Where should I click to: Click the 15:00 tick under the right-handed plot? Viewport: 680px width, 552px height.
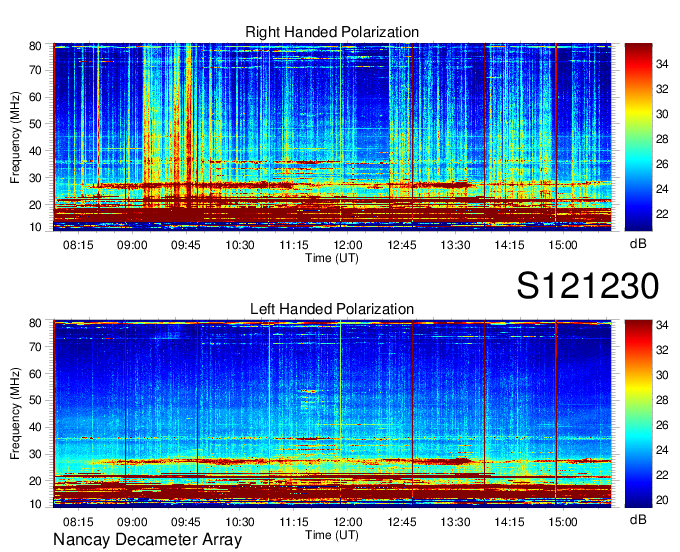click(563, 245)
